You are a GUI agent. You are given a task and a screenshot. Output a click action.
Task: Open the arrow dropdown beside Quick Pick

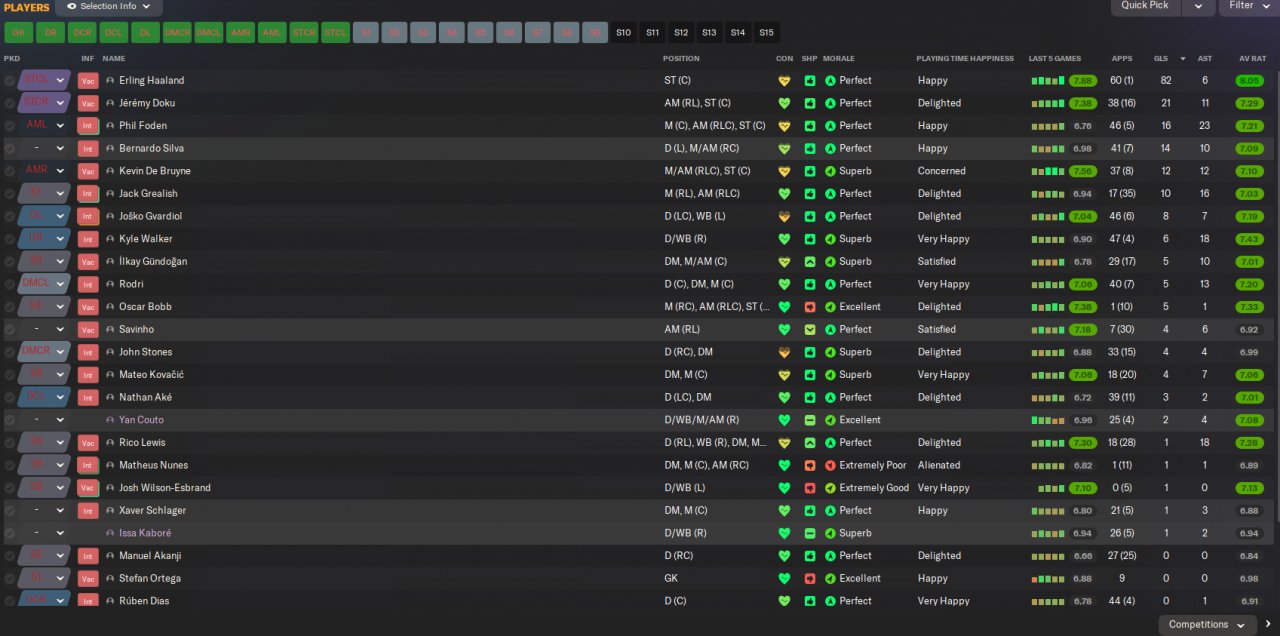1198,6
